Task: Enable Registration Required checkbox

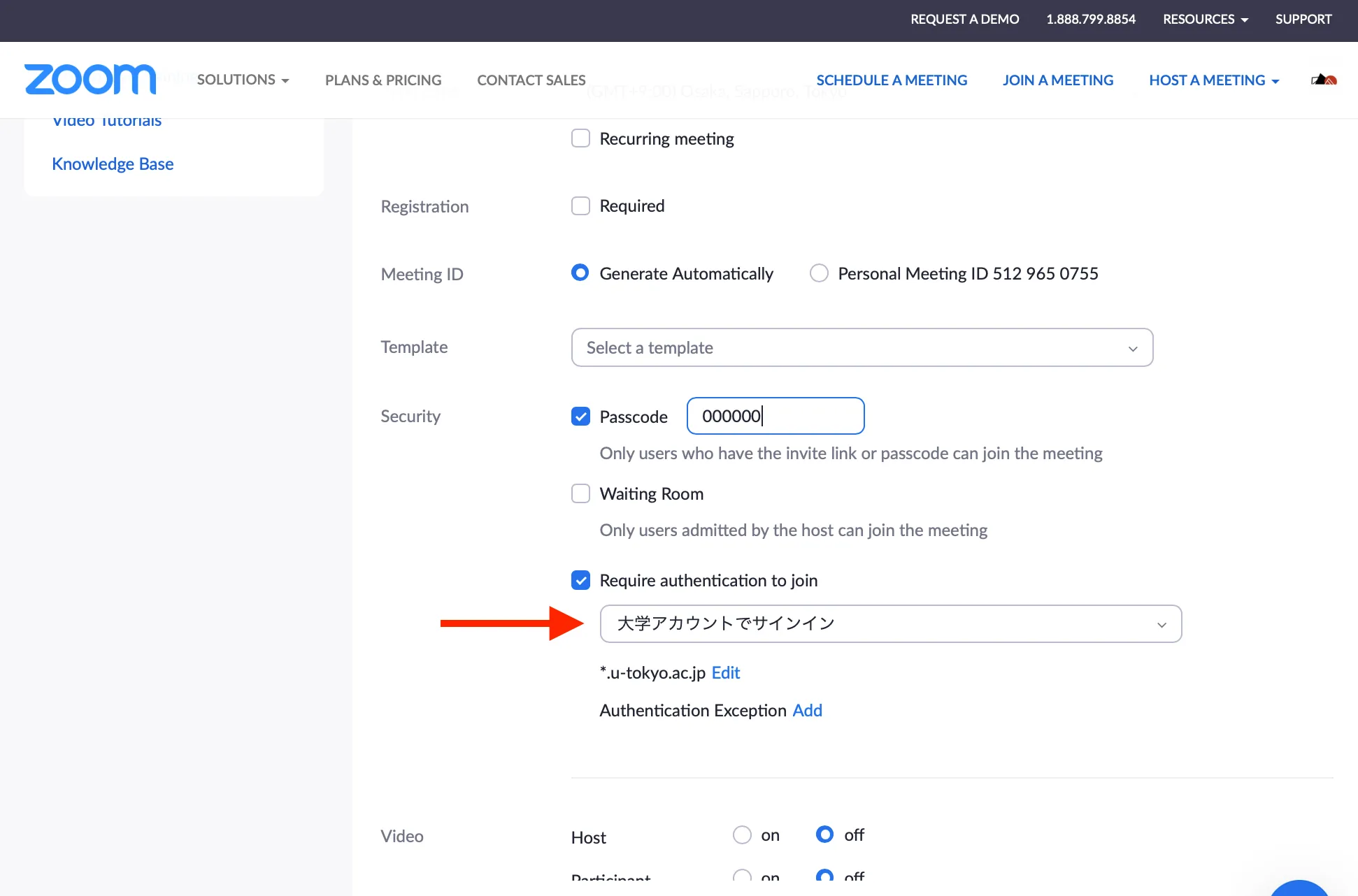Action: point(580,206)
